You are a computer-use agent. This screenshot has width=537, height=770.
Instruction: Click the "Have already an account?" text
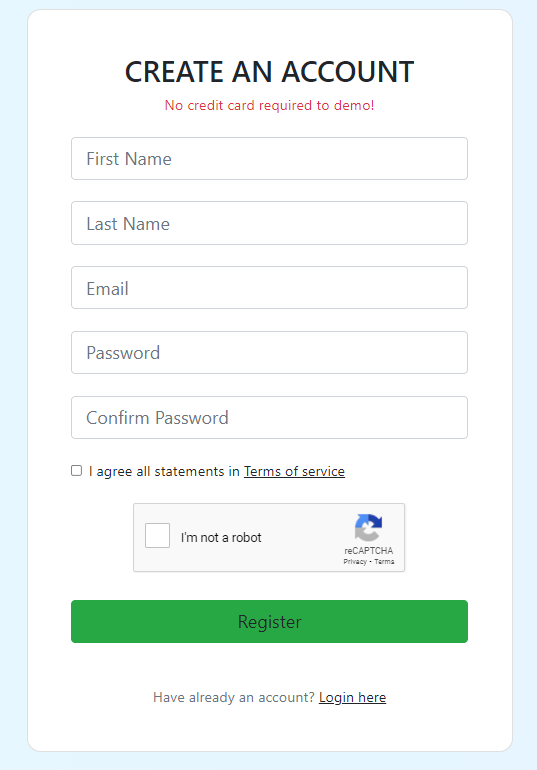click(234, 697)
